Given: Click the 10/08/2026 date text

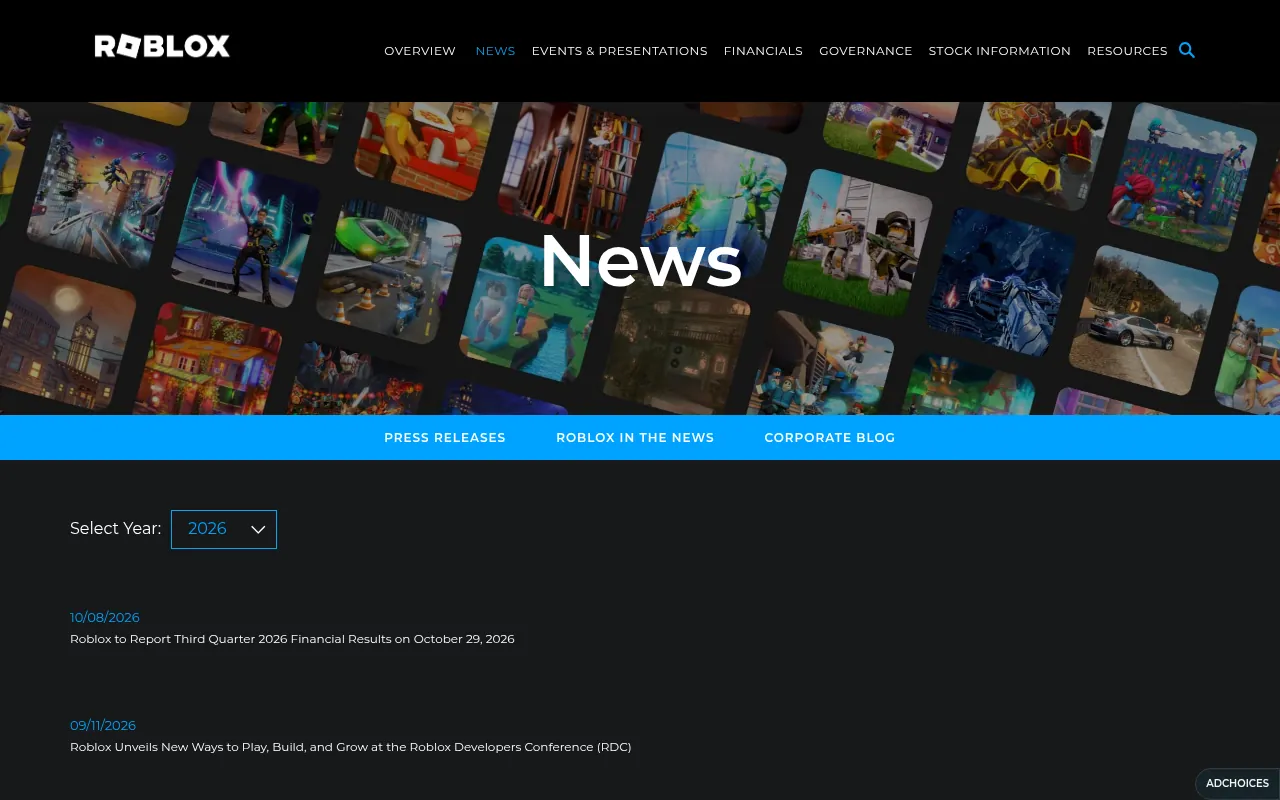Looking at the screenshot, I should click(105, 618).
